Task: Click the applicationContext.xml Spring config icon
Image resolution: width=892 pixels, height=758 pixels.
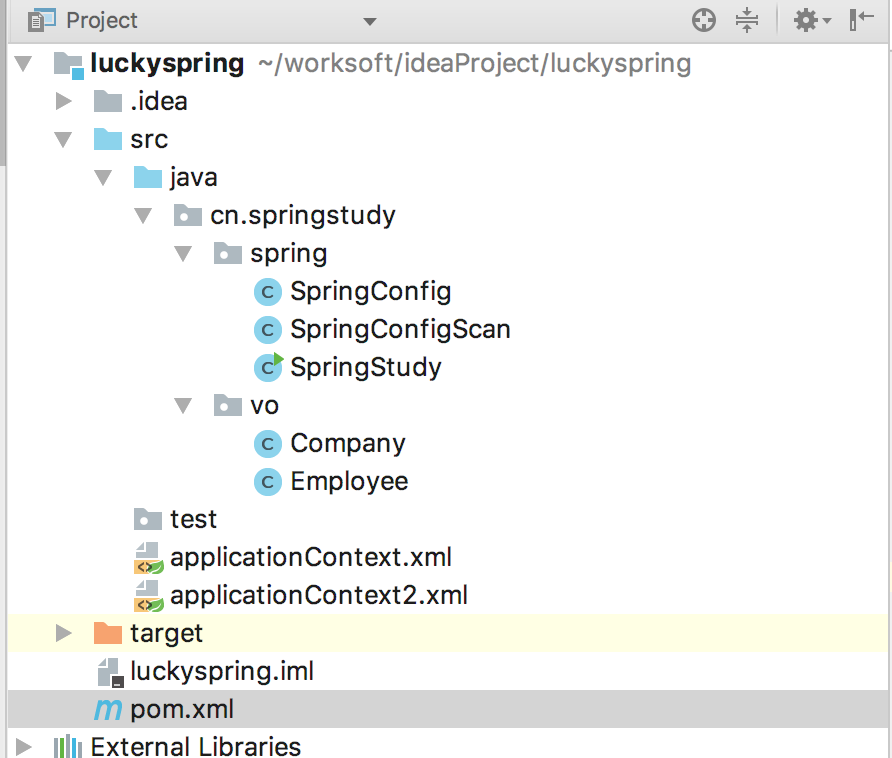Action: (x=148, y=558)
